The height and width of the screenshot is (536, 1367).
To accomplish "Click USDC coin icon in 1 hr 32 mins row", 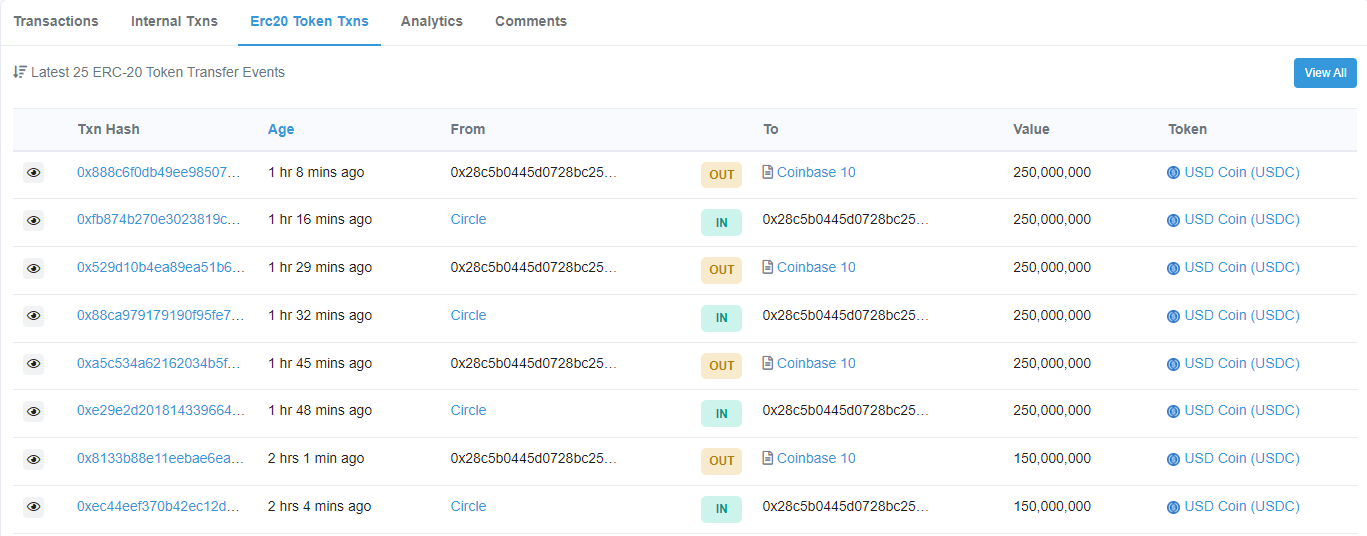I will point(1174,316).
